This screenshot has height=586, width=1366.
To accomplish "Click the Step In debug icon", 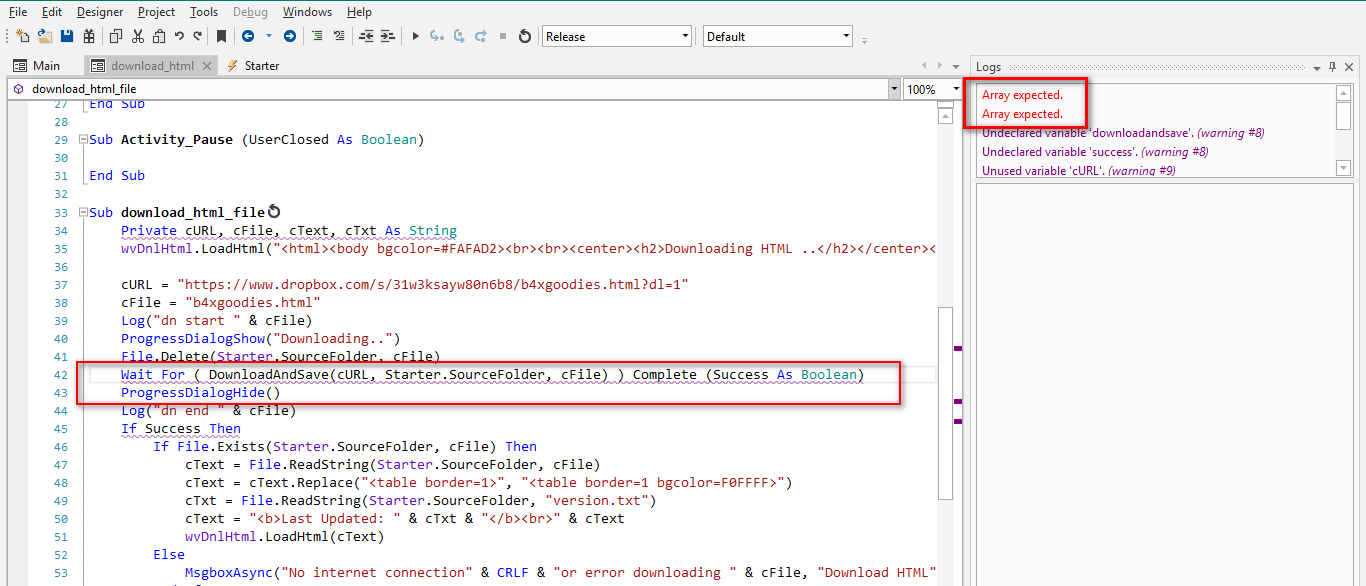I will 437,36.
